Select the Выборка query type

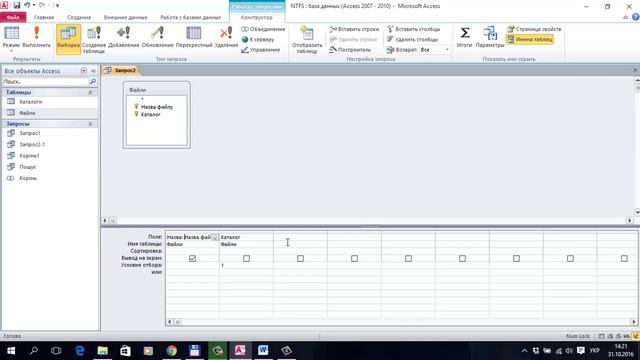click(x=68, y=38)
